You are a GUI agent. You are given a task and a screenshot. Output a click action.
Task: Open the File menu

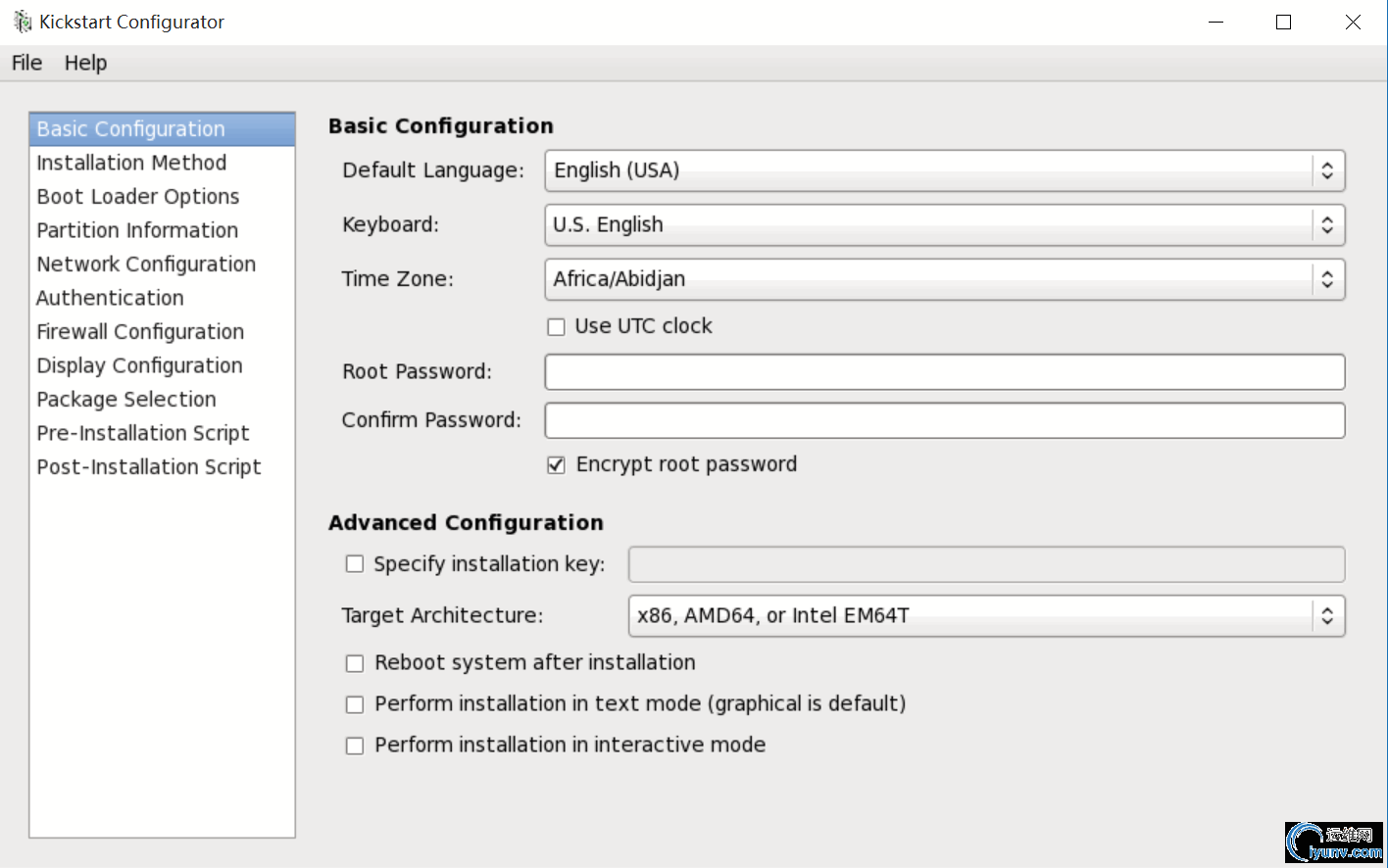[x=26, y=63]
